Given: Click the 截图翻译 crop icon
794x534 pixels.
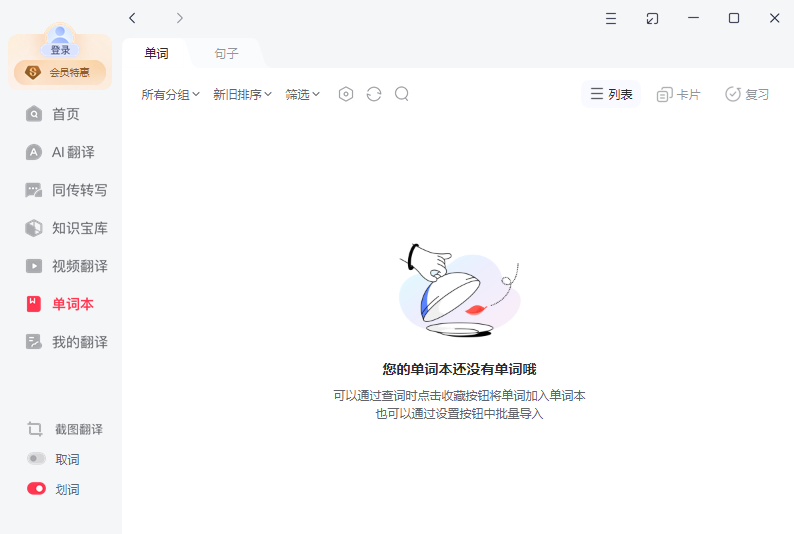Looking at the screenshot, I should pos(34,429).
